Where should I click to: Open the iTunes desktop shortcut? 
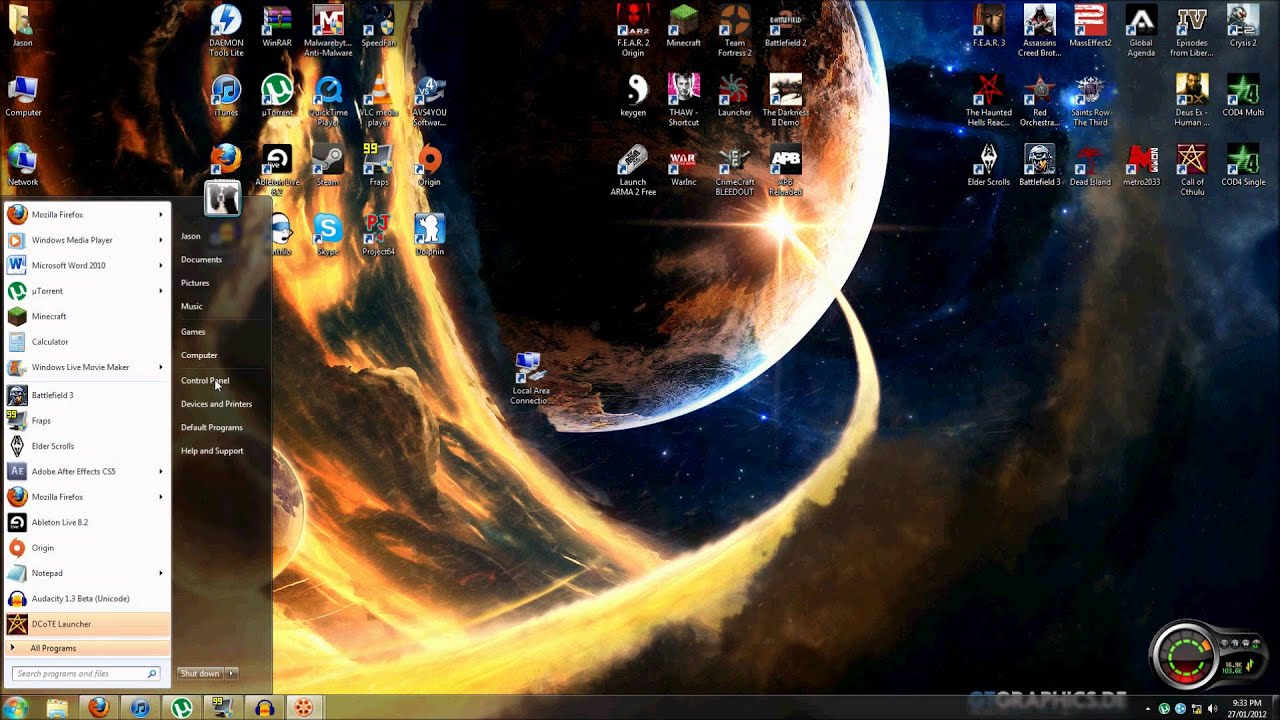click(226, 96)
